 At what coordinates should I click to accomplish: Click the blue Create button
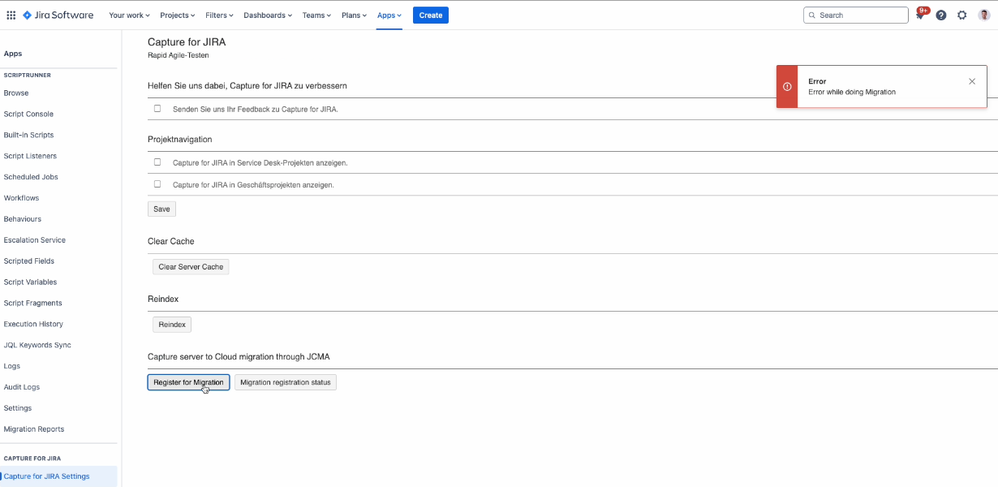(430, 15)
